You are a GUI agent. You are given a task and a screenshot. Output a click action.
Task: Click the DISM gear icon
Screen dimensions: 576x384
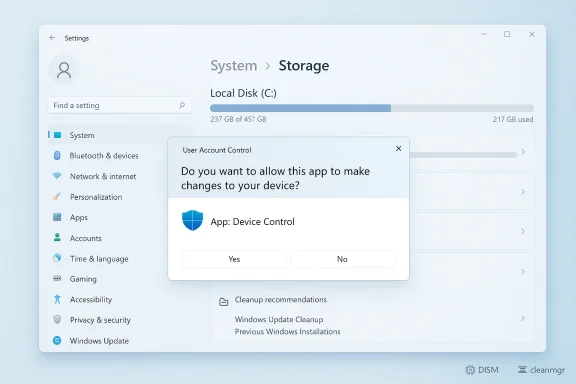tap(470, 370)
